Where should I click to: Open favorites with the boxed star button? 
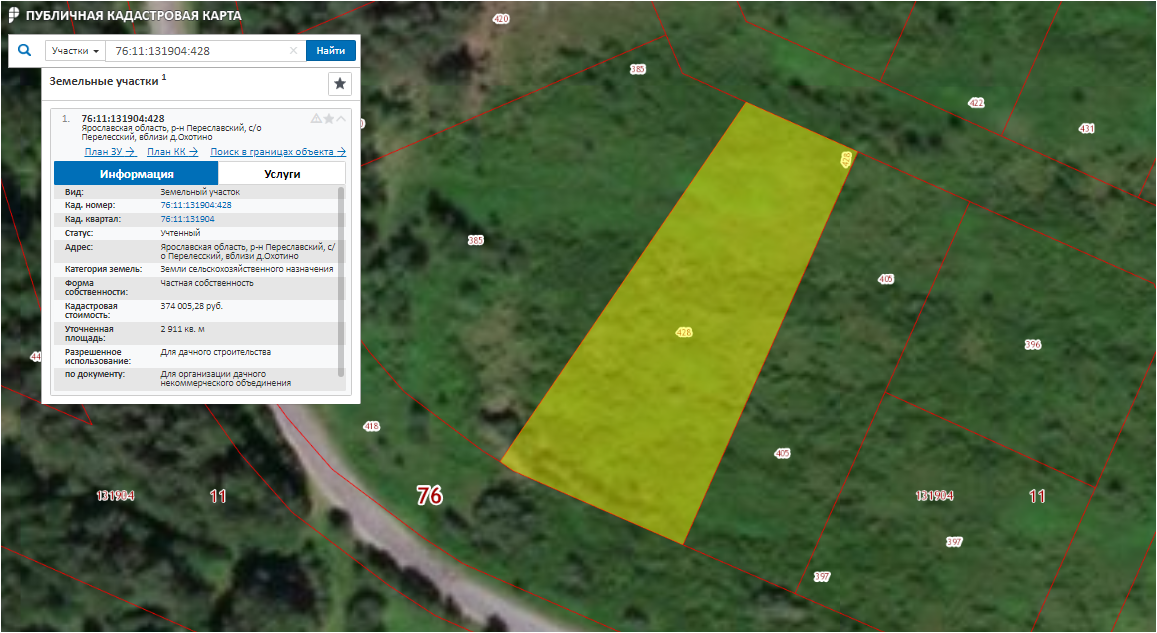339,83
